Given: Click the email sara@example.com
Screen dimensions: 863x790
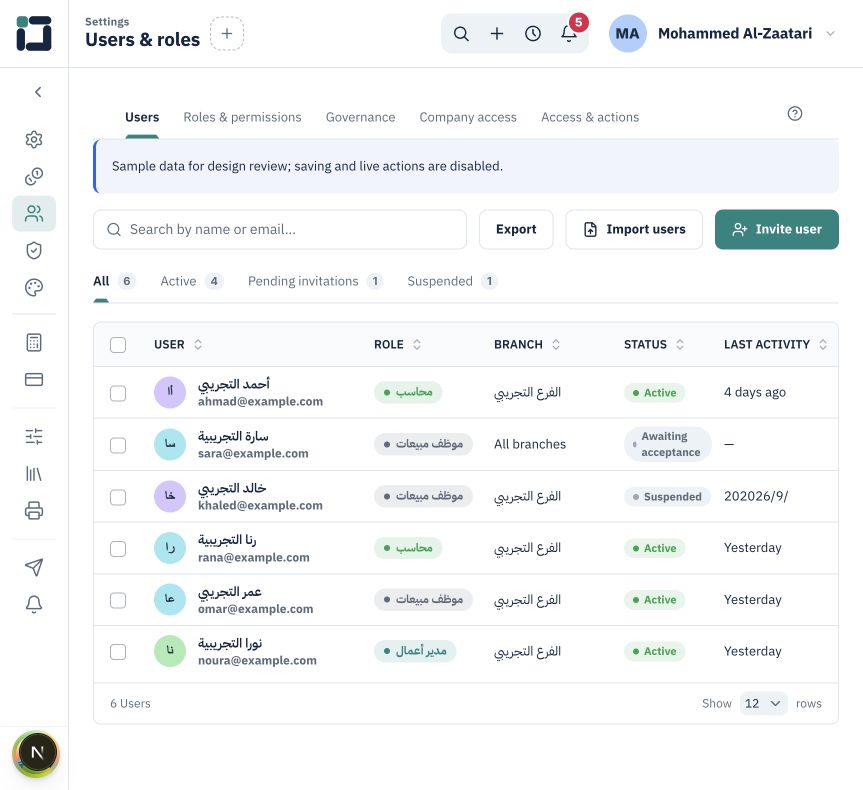Looking at the screenshot, I should point(253,454).
